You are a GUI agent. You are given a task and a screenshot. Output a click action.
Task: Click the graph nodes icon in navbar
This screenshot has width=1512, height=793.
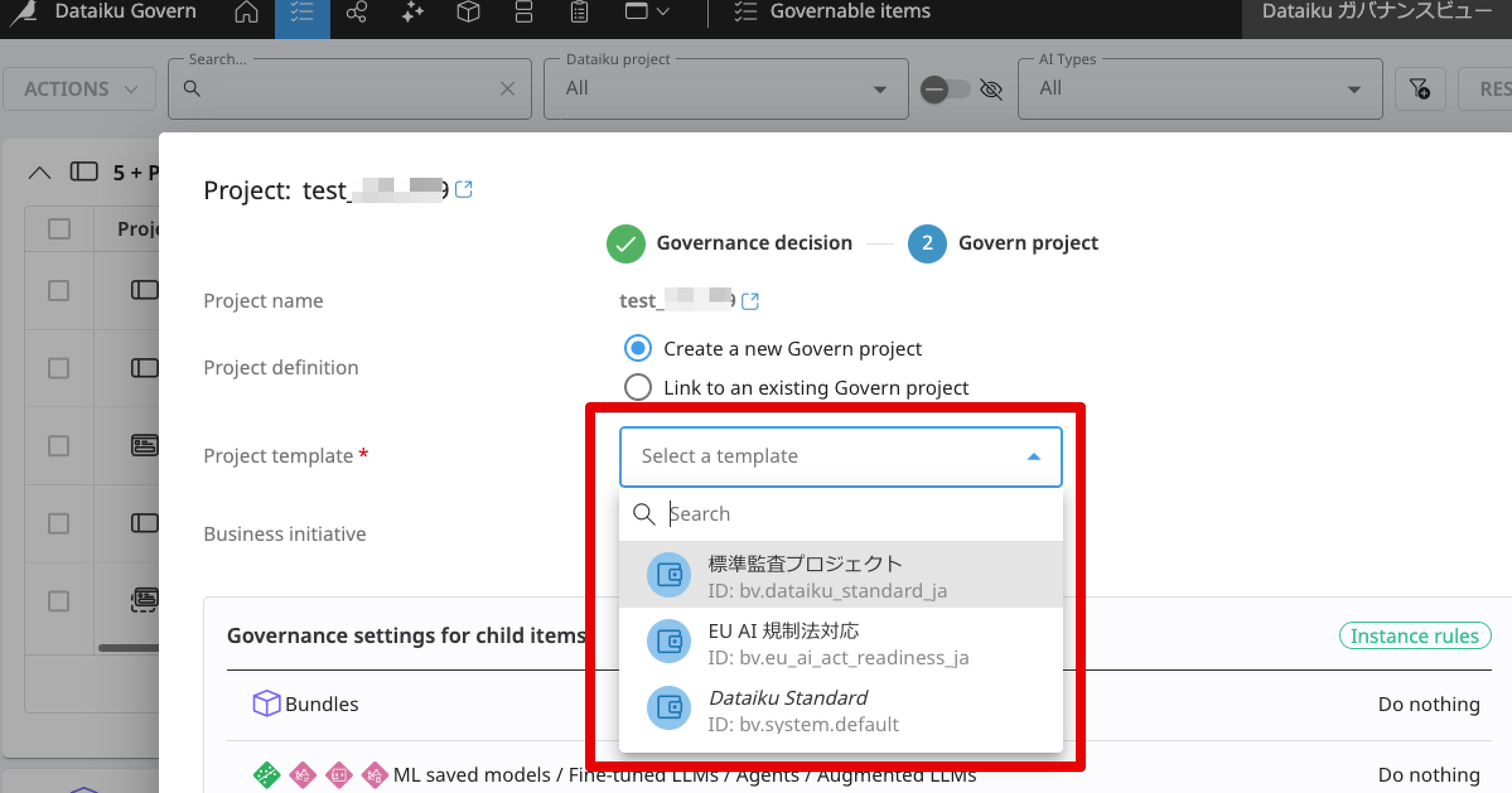point(356,13)
